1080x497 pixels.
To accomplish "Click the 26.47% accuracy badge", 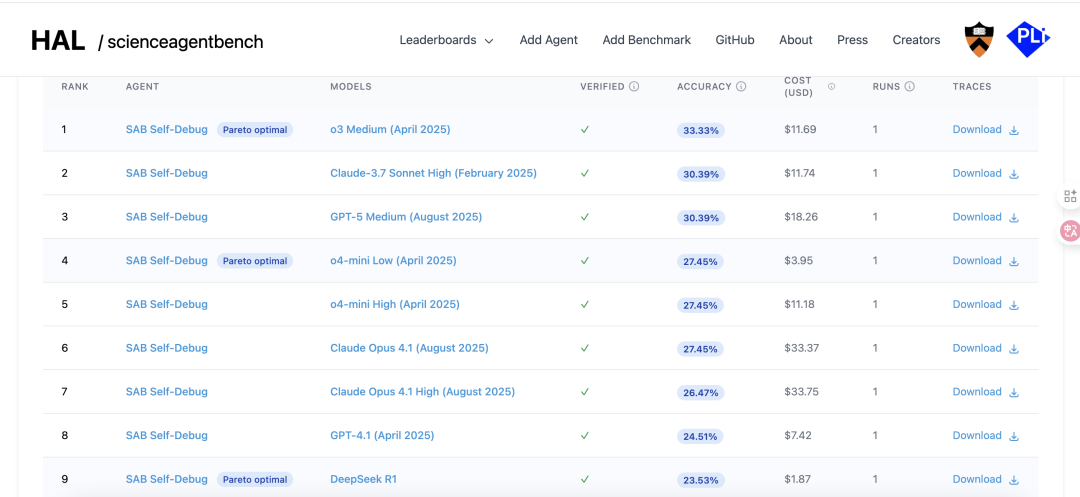I will point(700,393).
